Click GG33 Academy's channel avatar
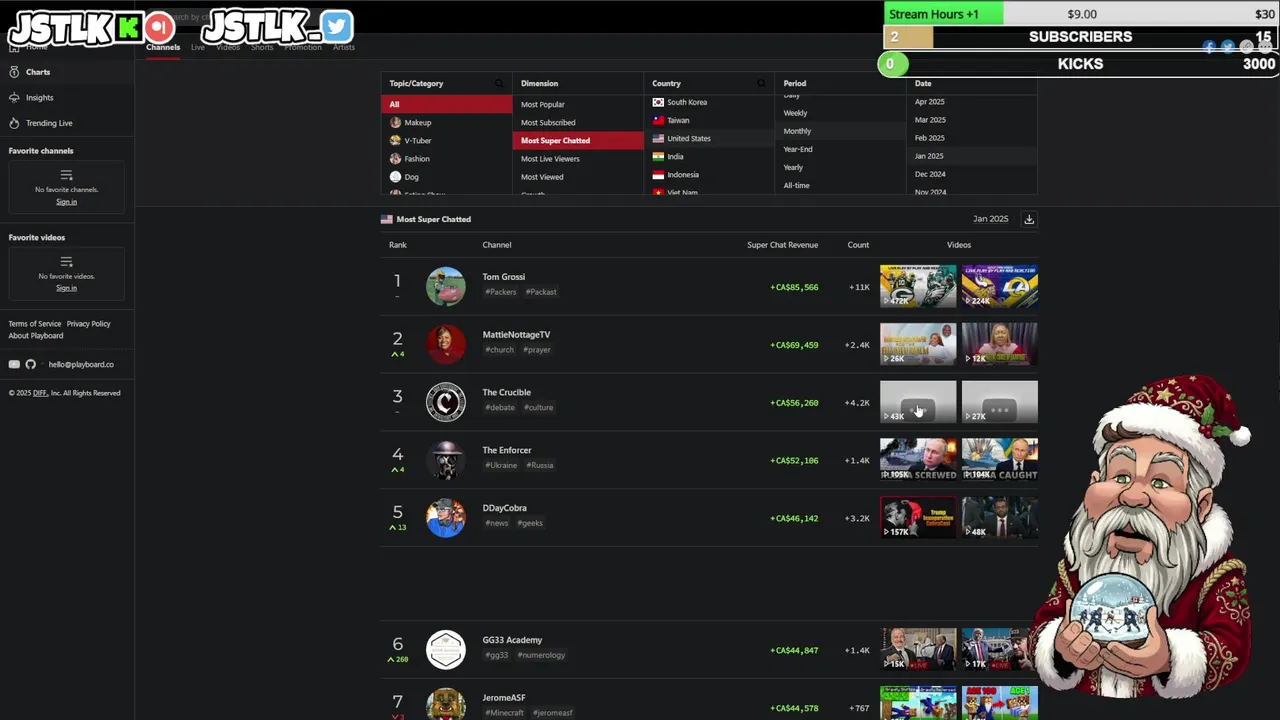The height and width of the screenshot is (720, 1280). tap(445, 650)
